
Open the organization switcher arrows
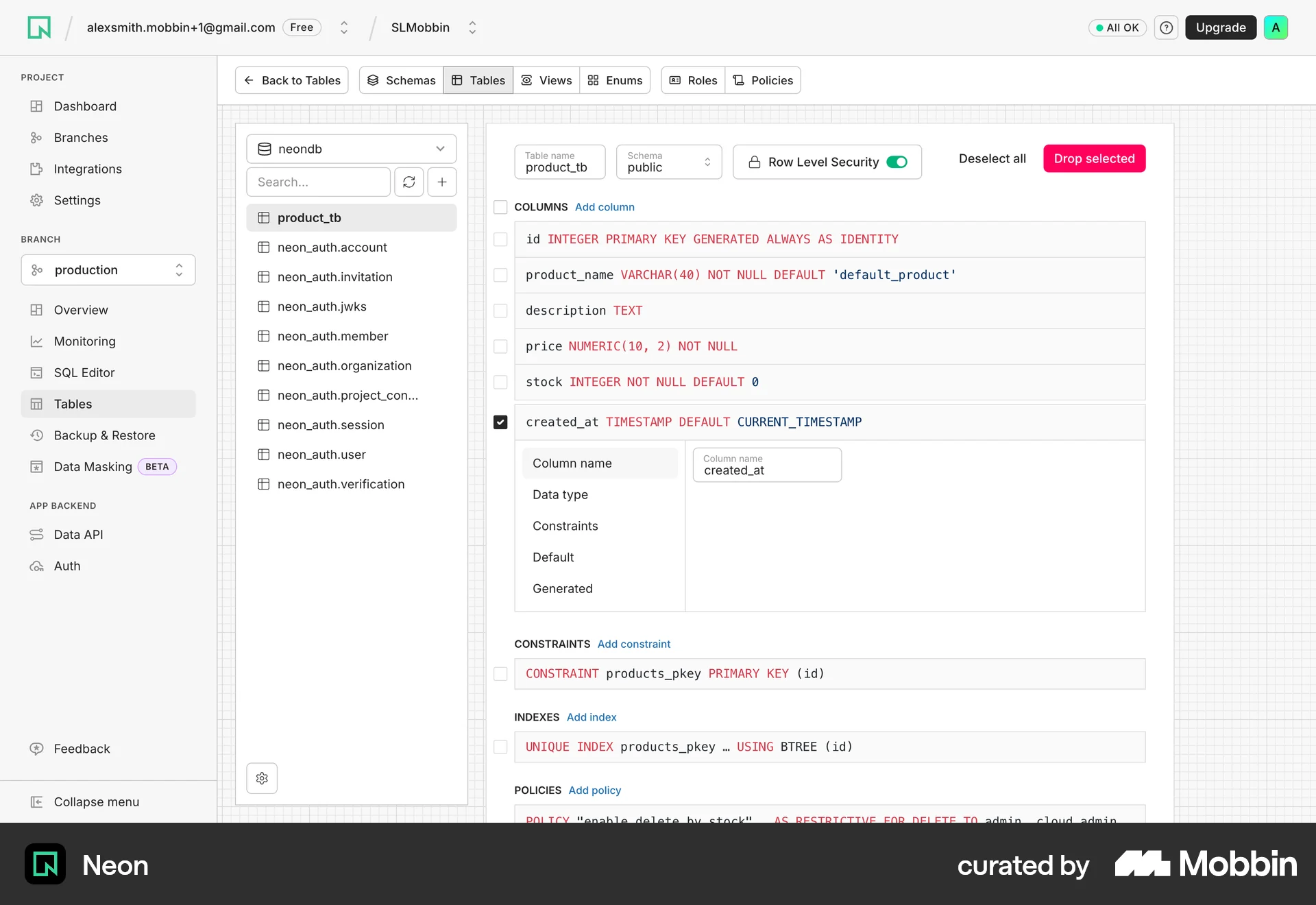point(344,27)
